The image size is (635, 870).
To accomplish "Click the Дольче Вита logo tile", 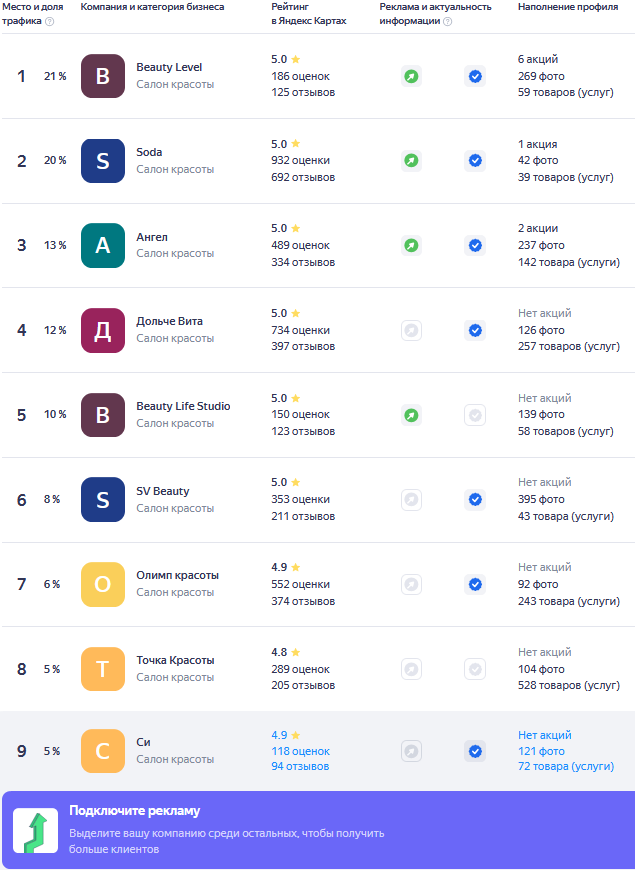I will tap(103, 330).
